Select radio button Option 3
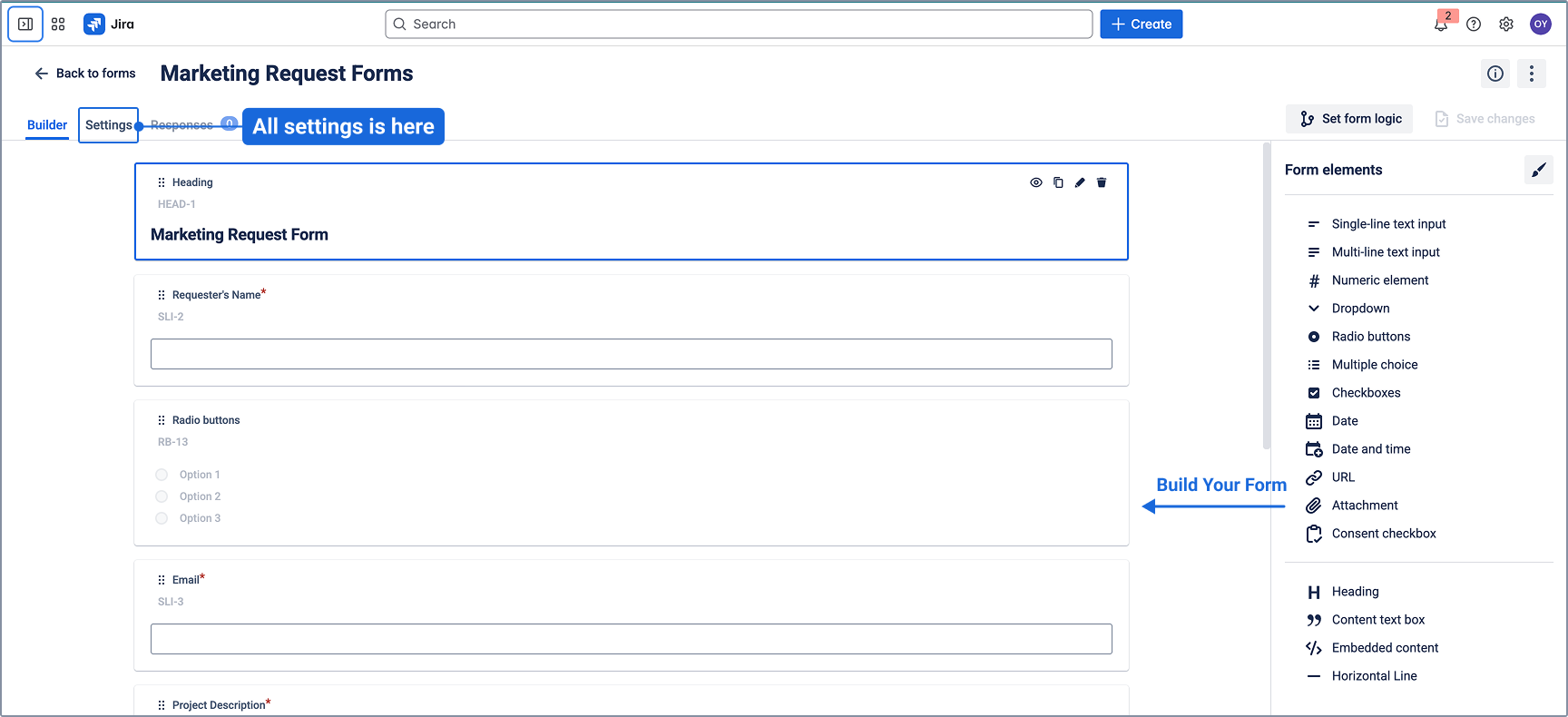 pyautogui.click(x=162, y=518)
